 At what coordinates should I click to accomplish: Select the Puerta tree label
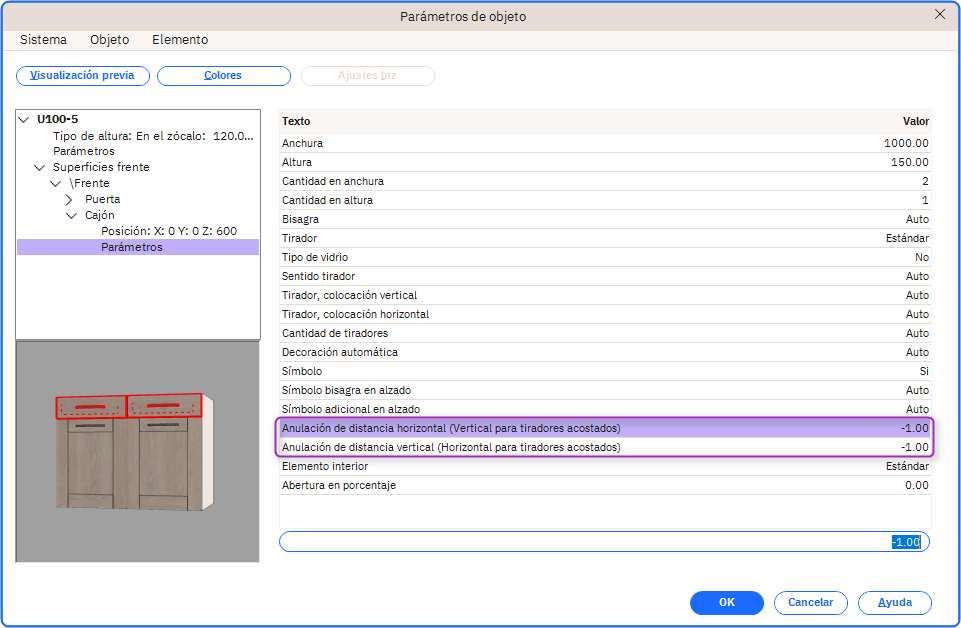[102, 199]
